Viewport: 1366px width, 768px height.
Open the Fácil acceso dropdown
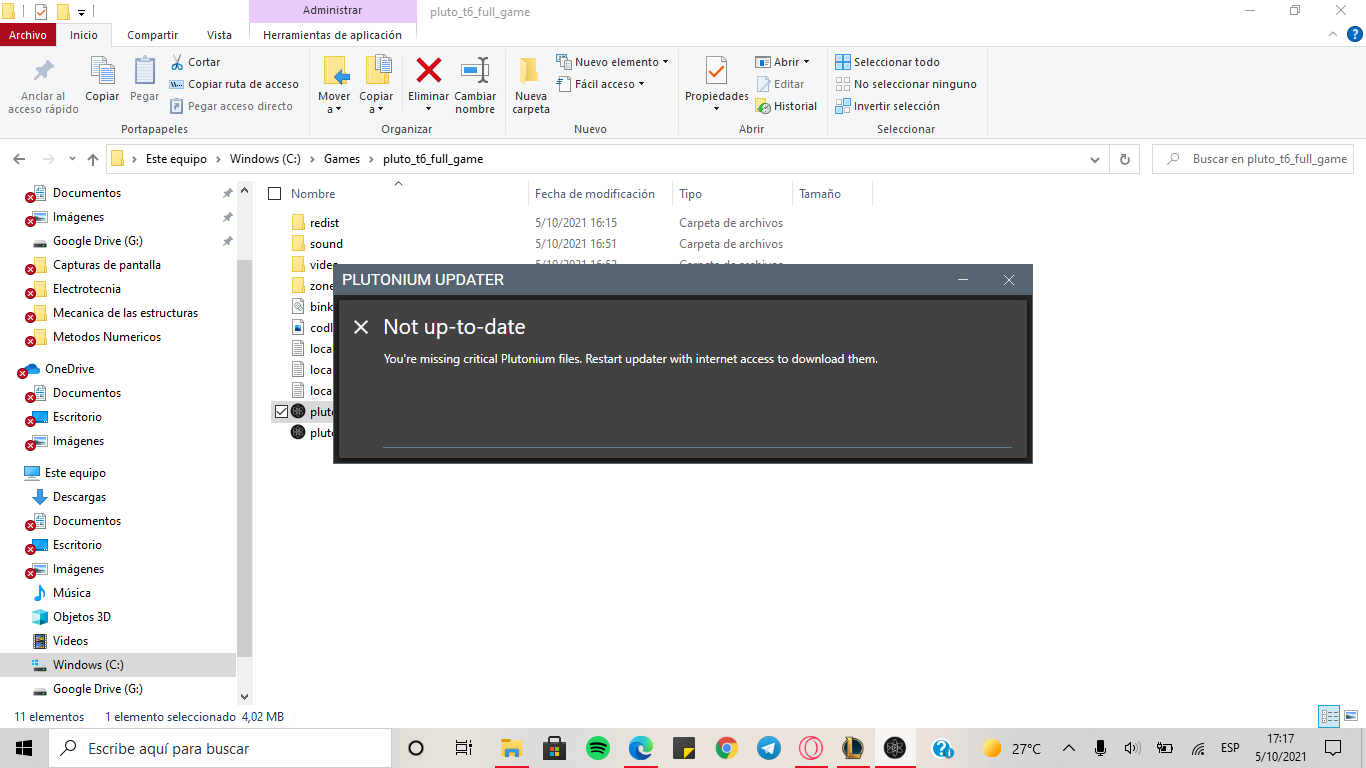(x=601, y=84)
